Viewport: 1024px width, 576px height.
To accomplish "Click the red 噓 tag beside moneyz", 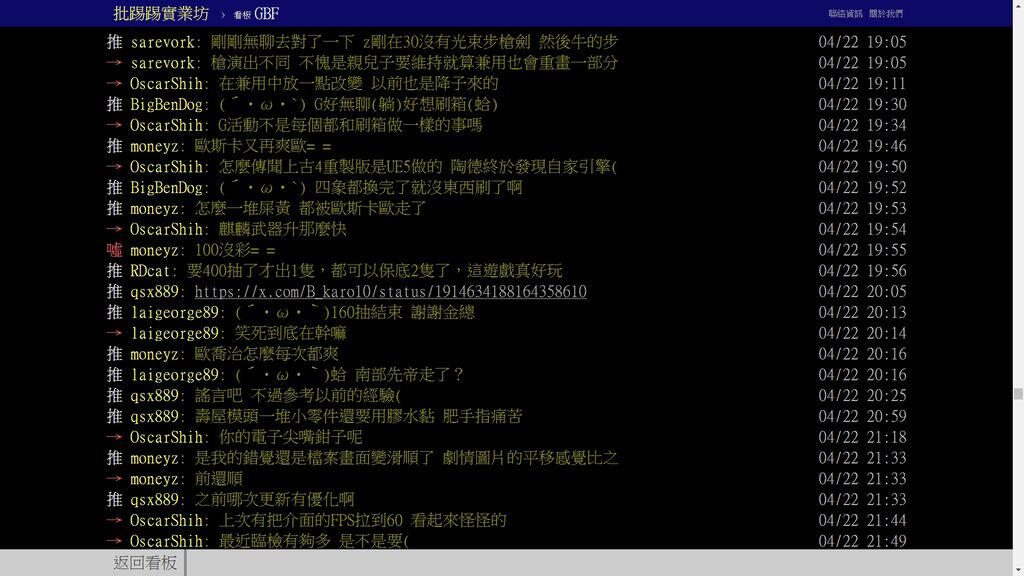I will (115, 250).
